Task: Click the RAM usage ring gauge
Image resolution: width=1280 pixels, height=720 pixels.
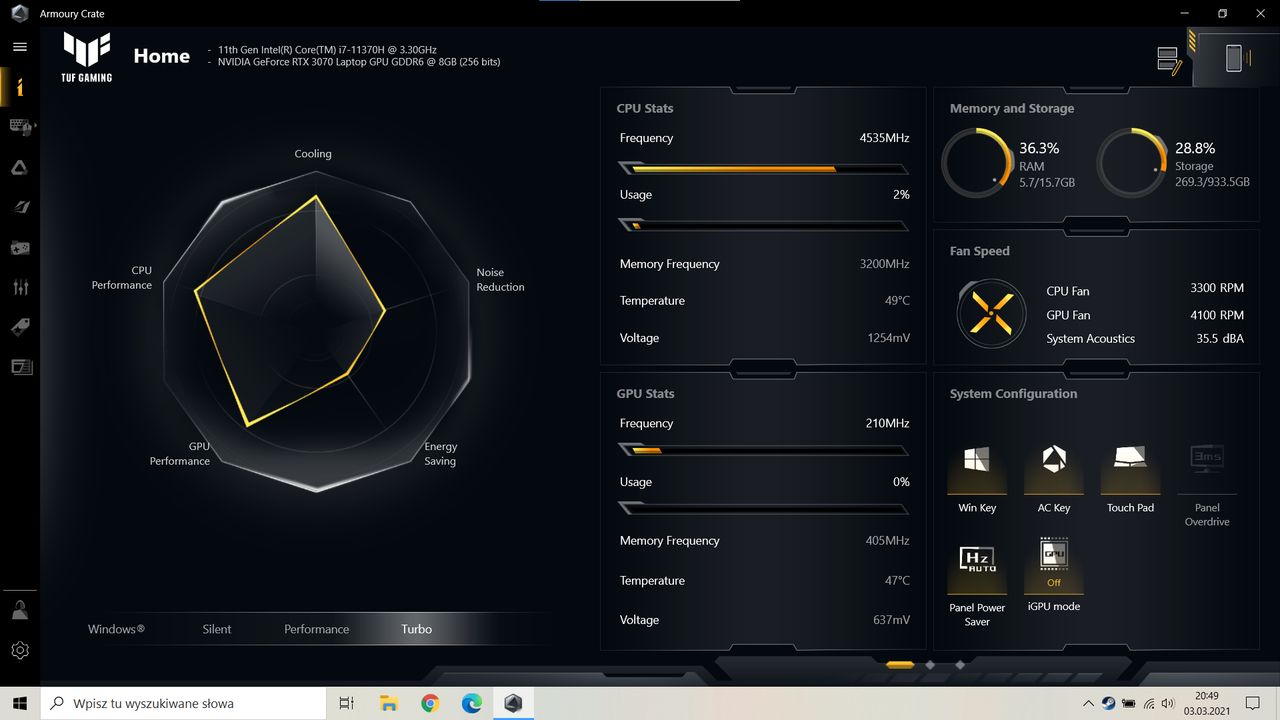Action: point(977,163)
